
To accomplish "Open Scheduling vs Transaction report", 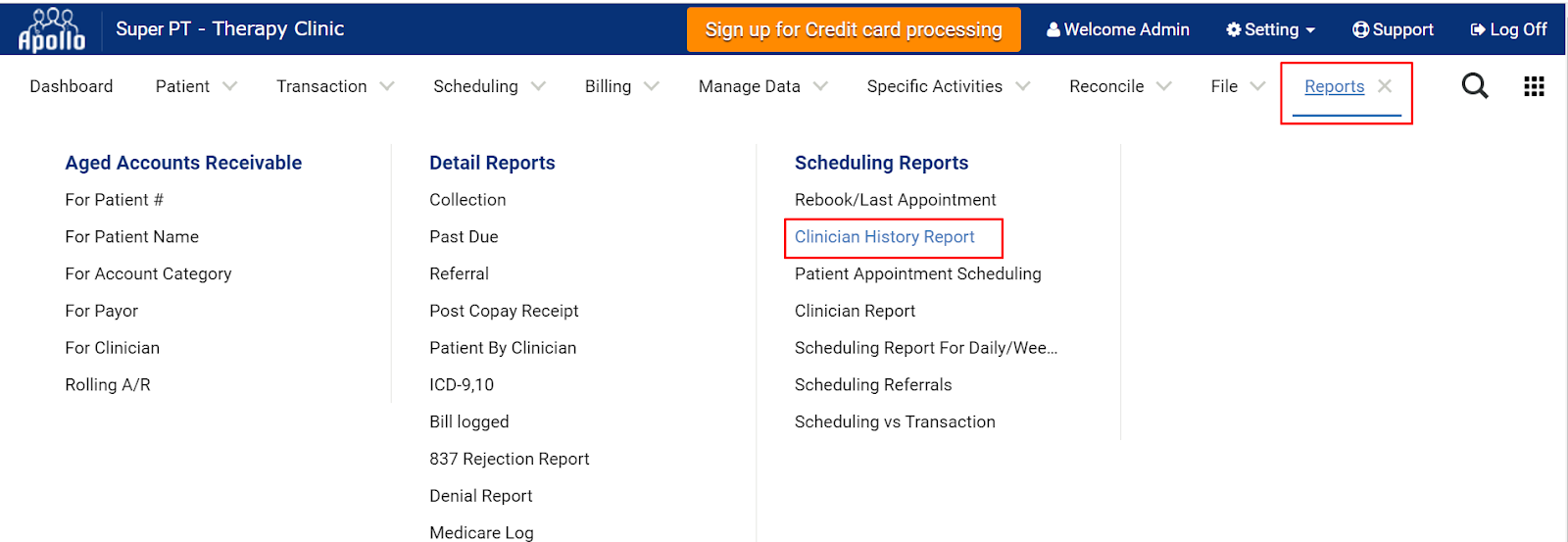I will pyautogui.click(x=895, y=422).
